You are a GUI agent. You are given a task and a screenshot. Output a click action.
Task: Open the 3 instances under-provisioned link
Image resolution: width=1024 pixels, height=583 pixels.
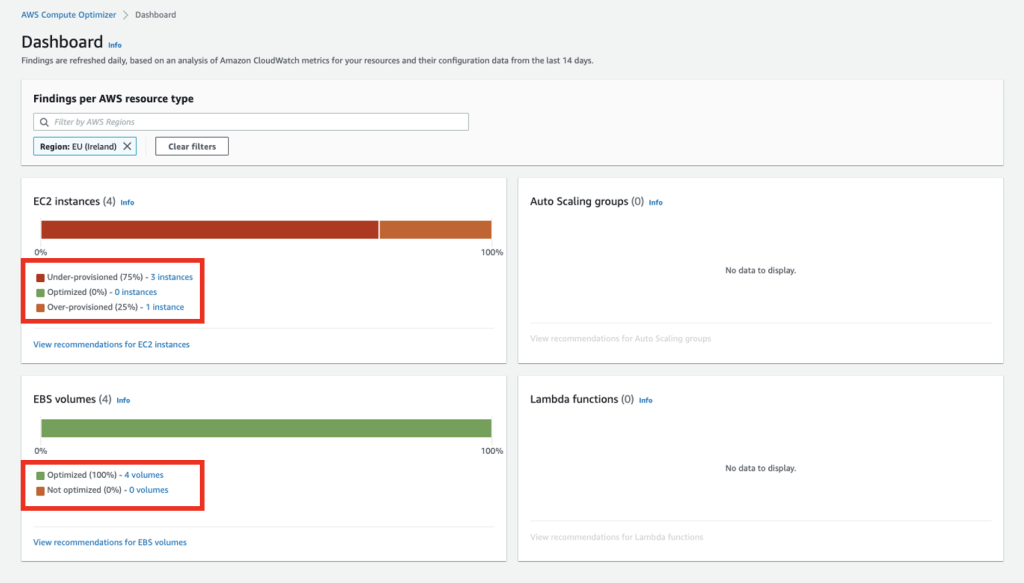(x=171, y=276)
